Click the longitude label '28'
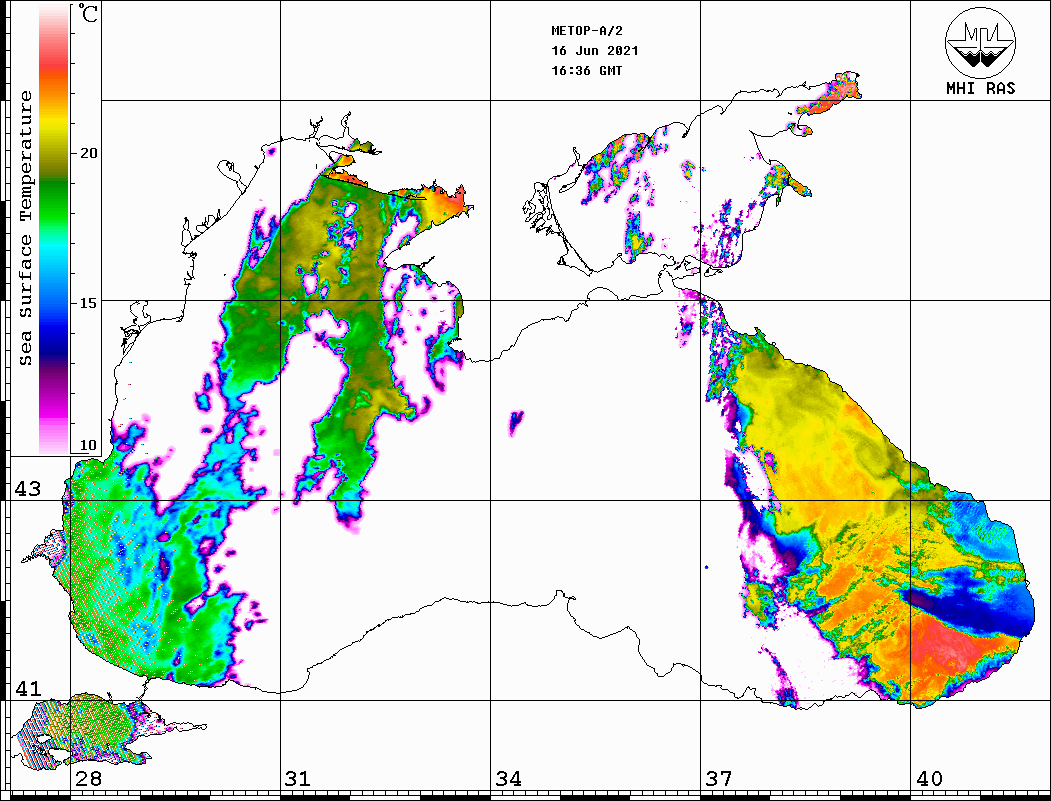 click(x=88, y=779)
